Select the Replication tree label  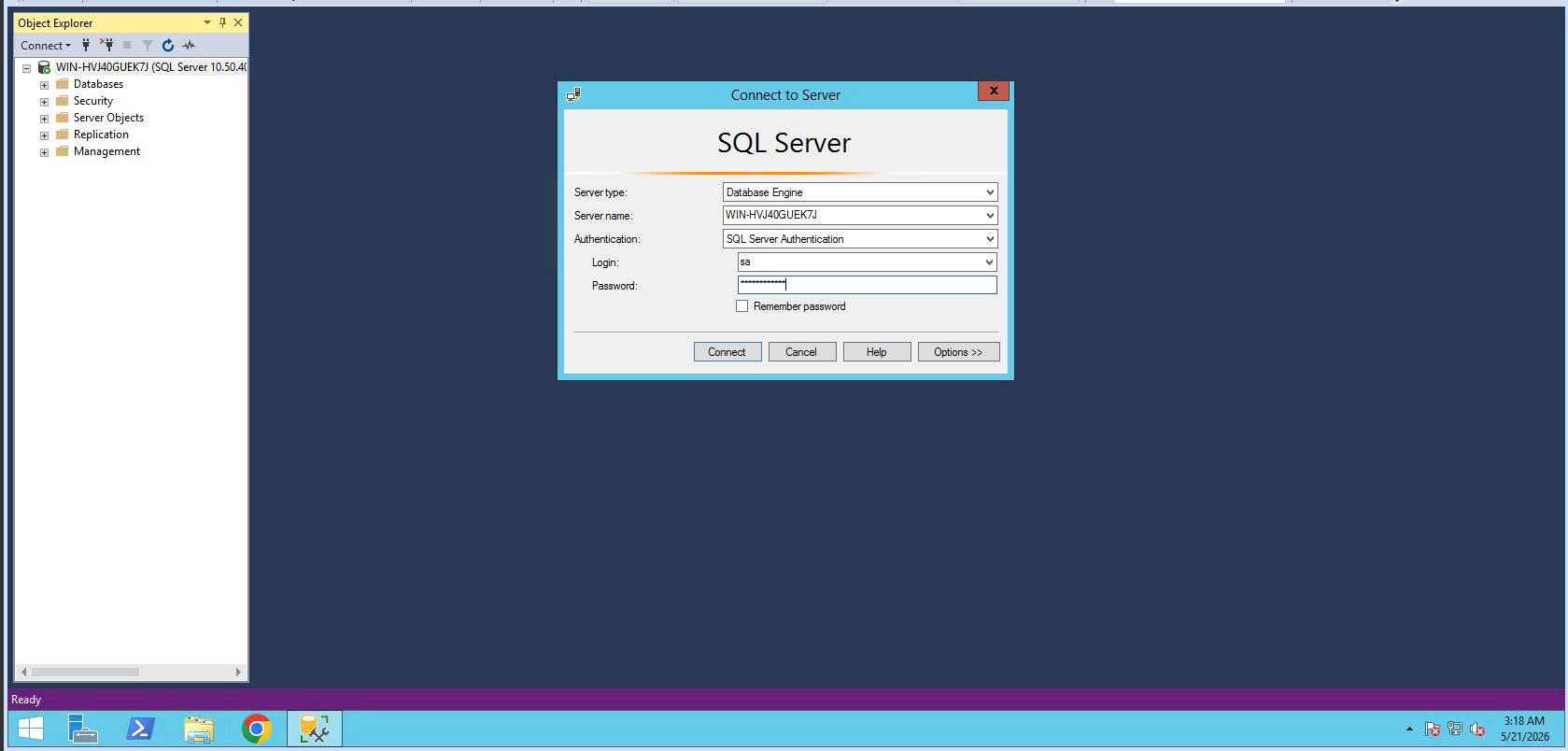click(101, 135)
